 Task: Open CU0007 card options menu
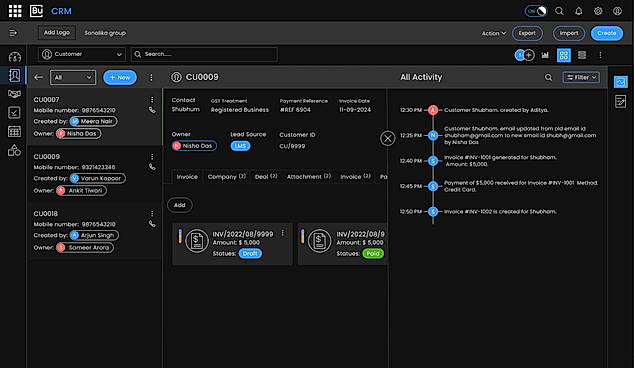pyautogui.click(x=152, y=100)
